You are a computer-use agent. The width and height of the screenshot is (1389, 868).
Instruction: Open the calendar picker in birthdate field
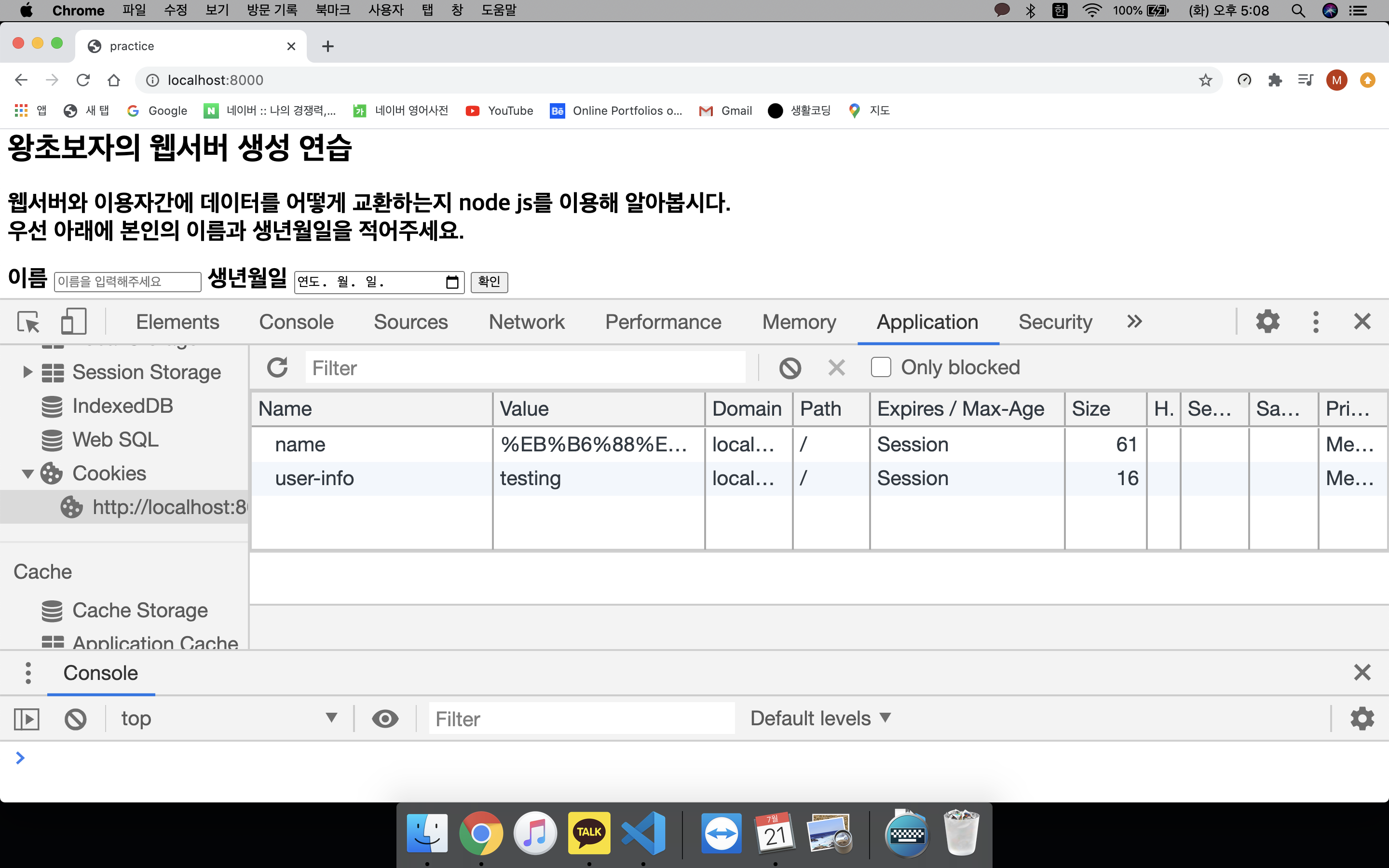coord(452,282)
